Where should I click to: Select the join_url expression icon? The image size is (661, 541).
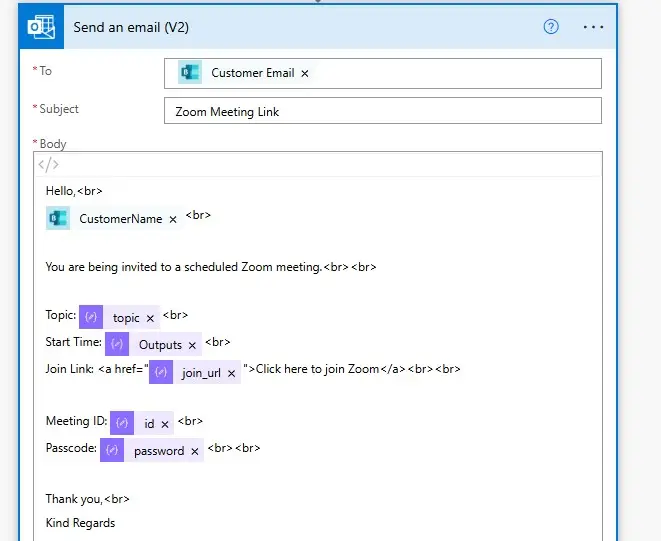tap(160, 372)
